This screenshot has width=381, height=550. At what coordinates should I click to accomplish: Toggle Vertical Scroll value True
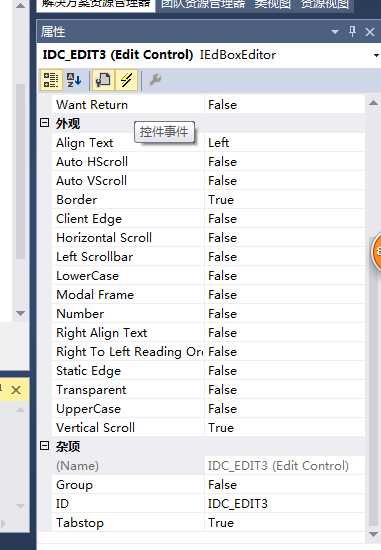285,428
